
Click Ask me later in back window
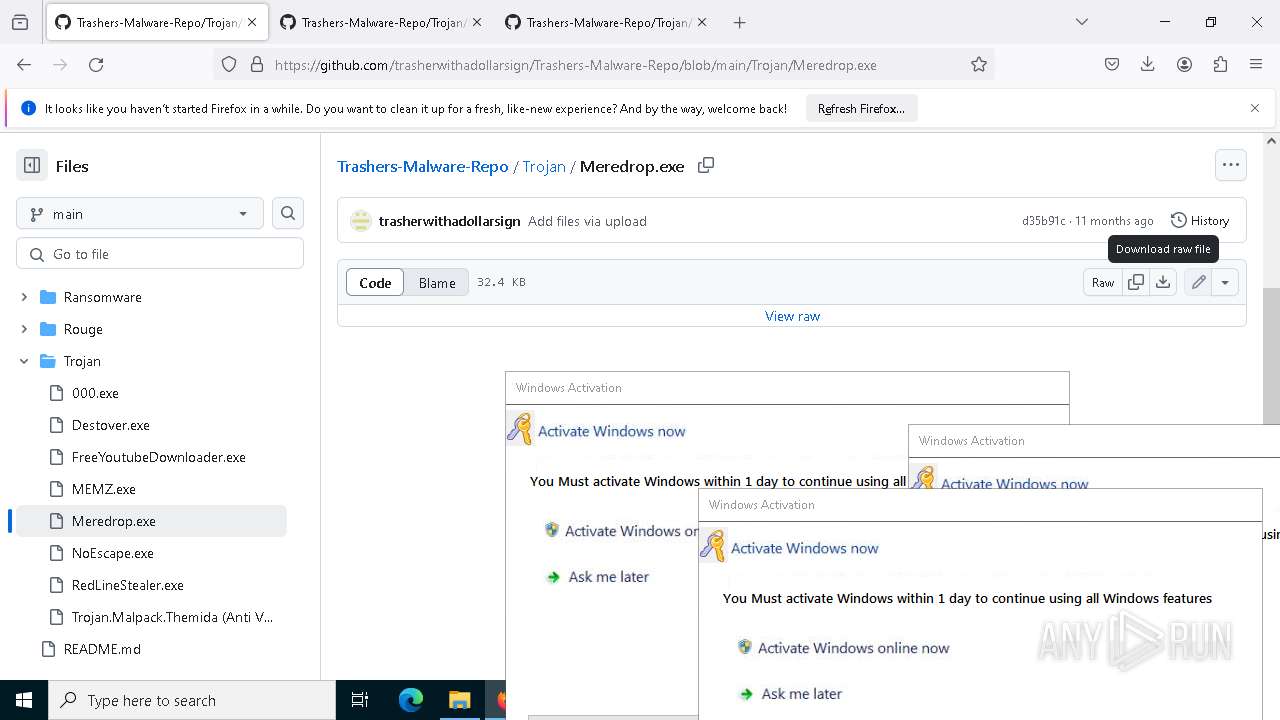point(608,577)
